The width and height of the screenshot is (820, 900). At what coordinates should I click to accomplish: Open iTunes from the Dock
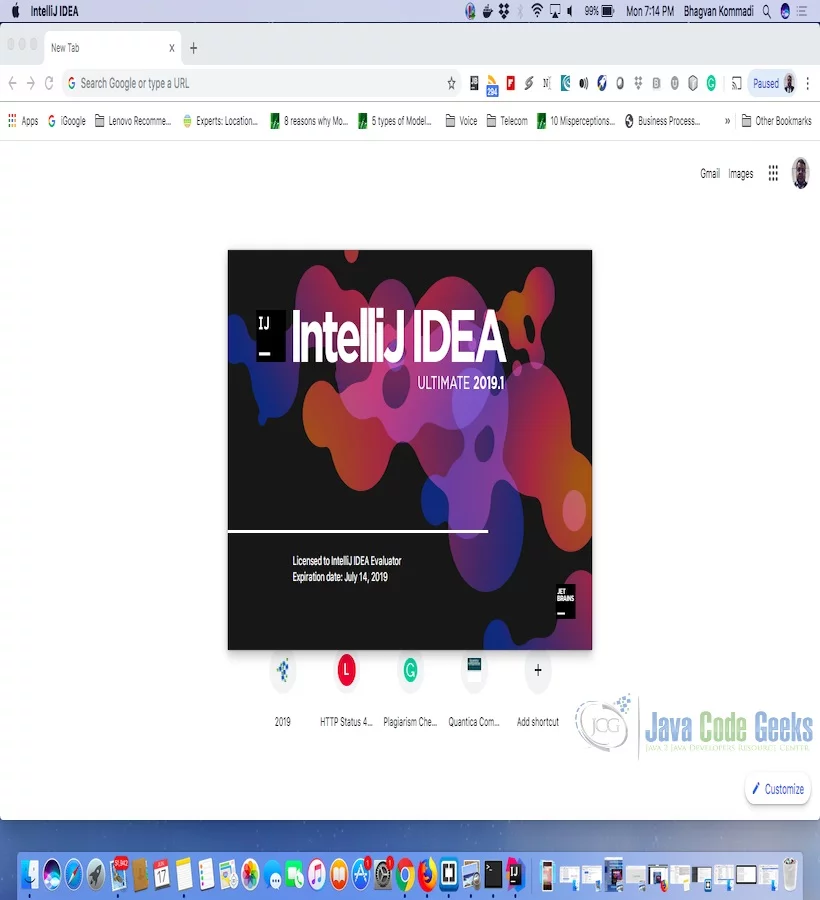[x=316, y=874]
